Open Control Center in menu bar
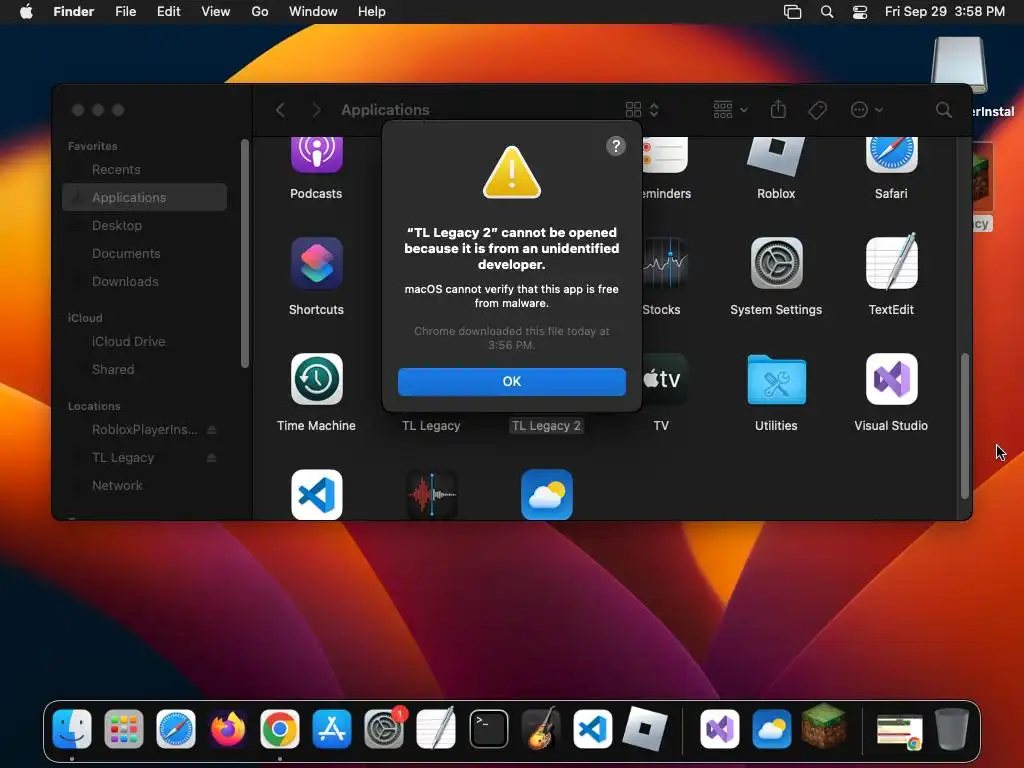The width and height of the screenshot is (1024, 768). (x=860, y=12)
